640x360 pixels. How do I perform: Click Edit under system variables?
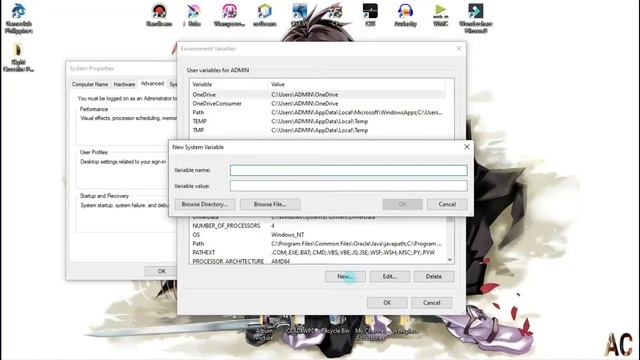point(389,276)
